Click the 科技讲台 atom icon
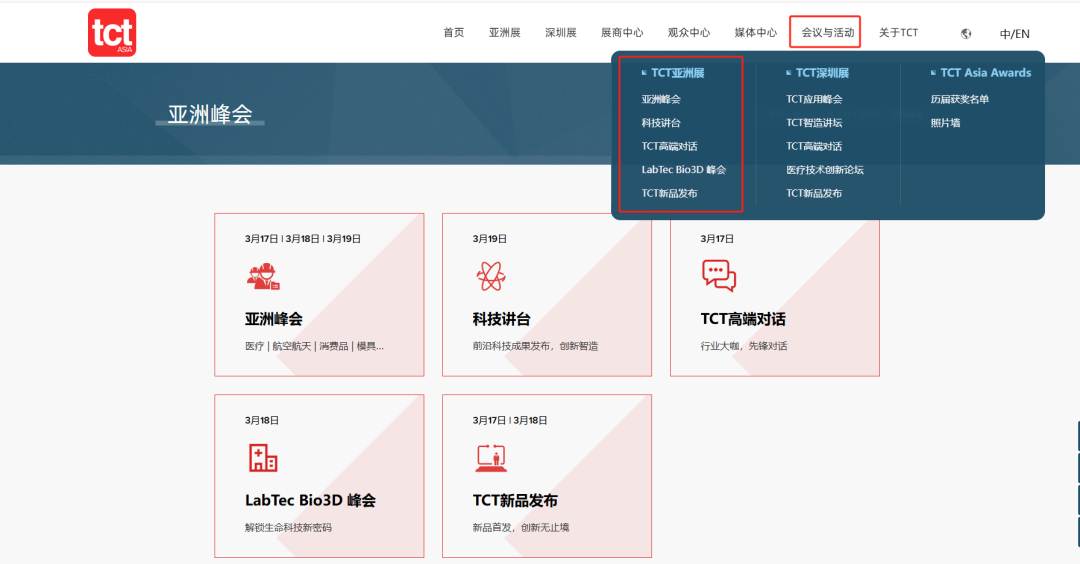The image size is (1080, 564). point(491,276)
